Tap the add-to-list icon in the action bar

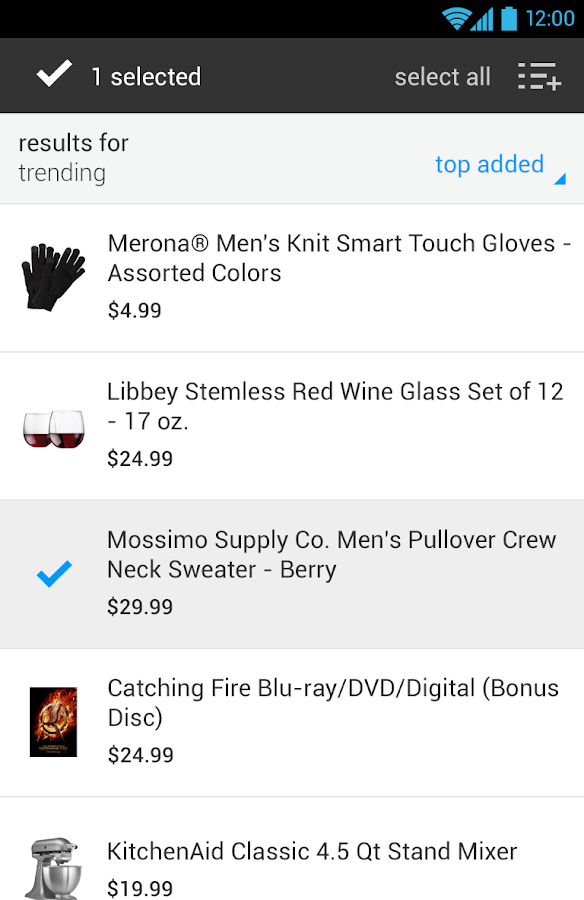click(x=538, y=75)
